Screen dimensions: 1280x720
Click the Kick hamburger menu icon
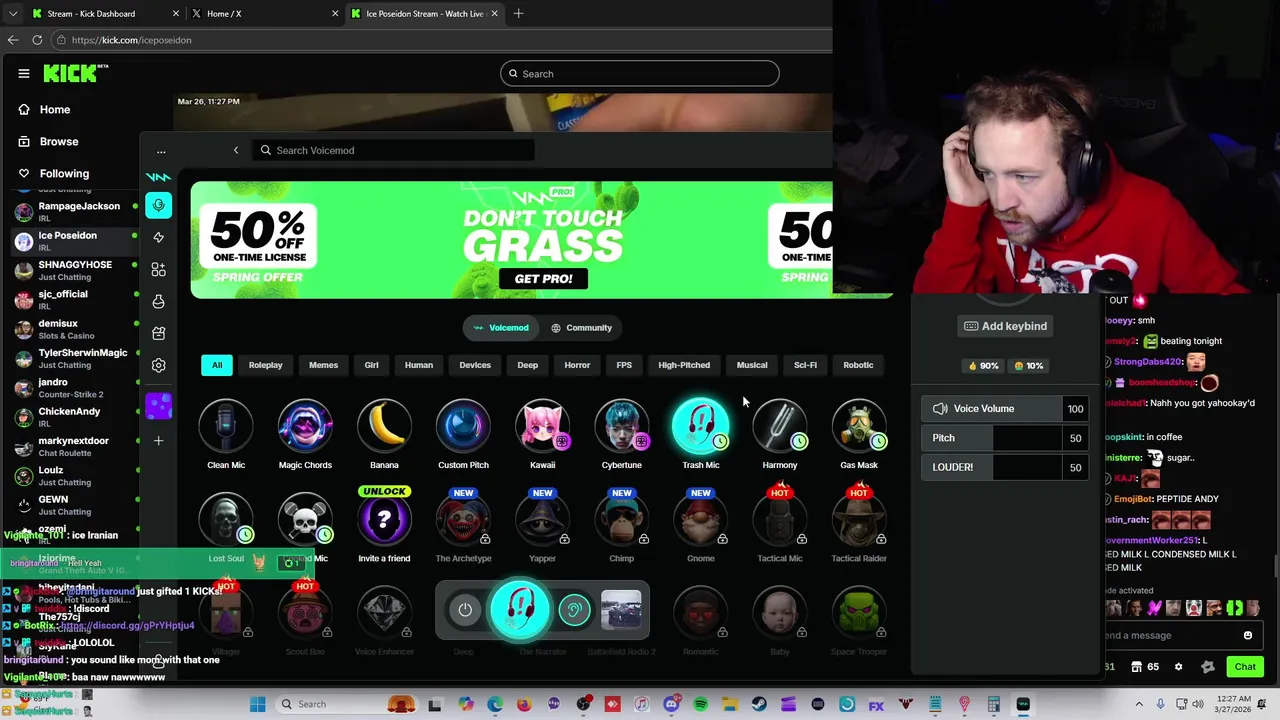tap(23, 73)
